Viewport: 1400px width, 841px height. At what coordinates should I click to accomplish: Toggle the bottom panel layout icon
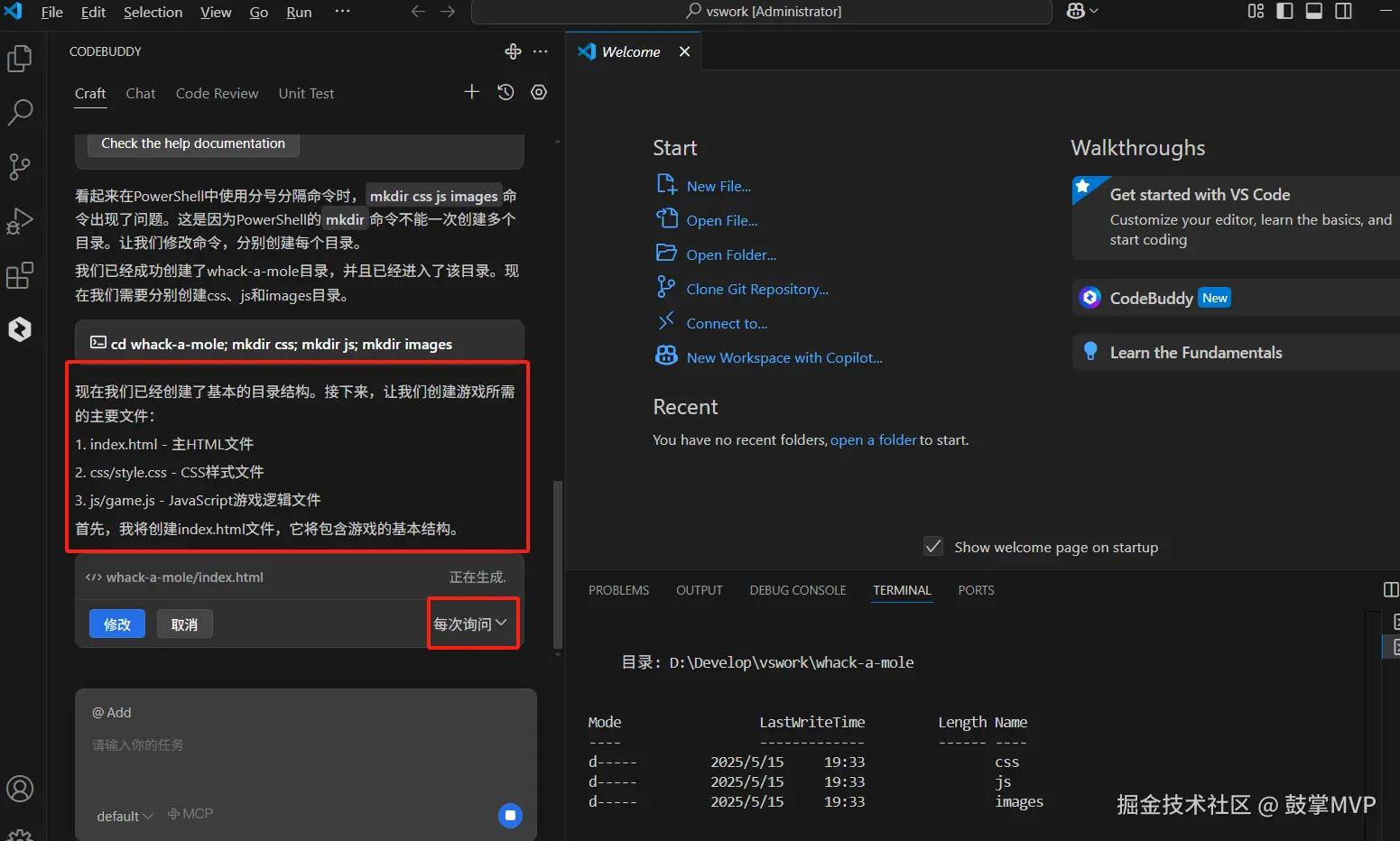(1314, 11)
